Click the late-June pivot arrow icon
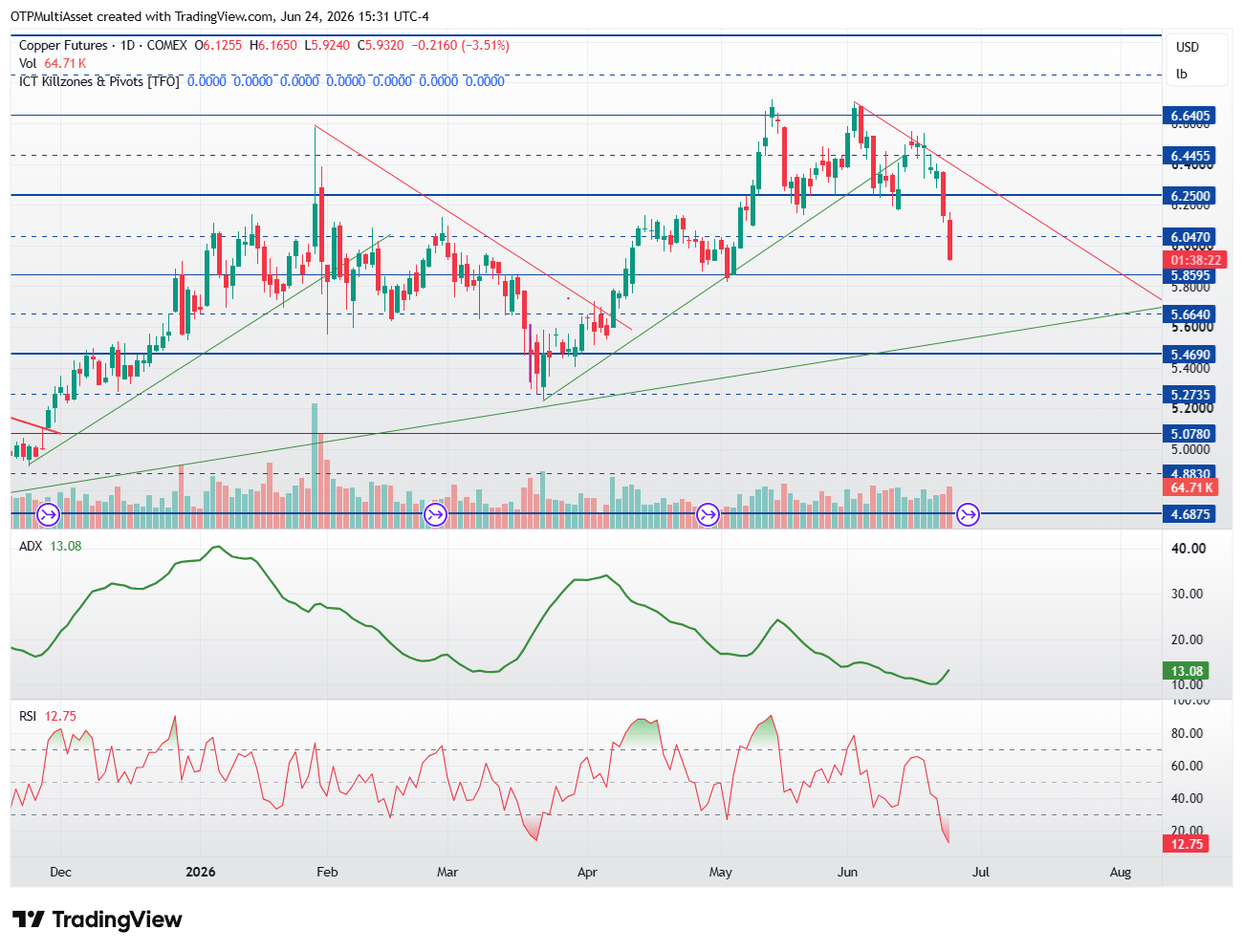This screenshot has height=952, width=1243. [968, 515]
